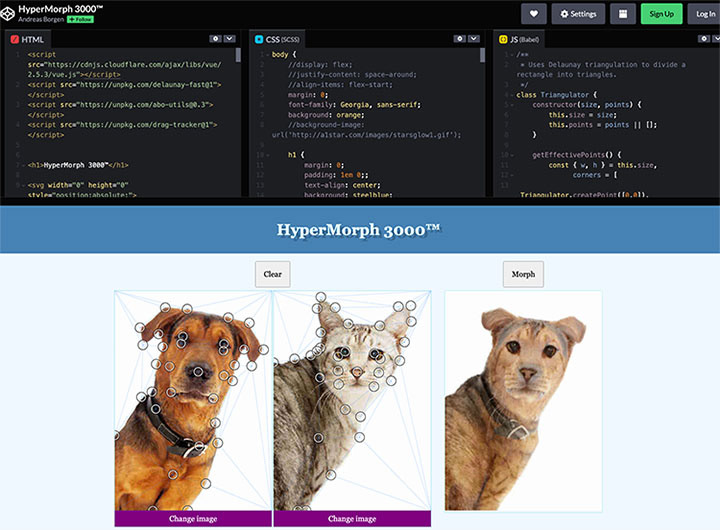Click the morphed result image
The height and width of the screenshot is (530, 720).
pos(523,401)
